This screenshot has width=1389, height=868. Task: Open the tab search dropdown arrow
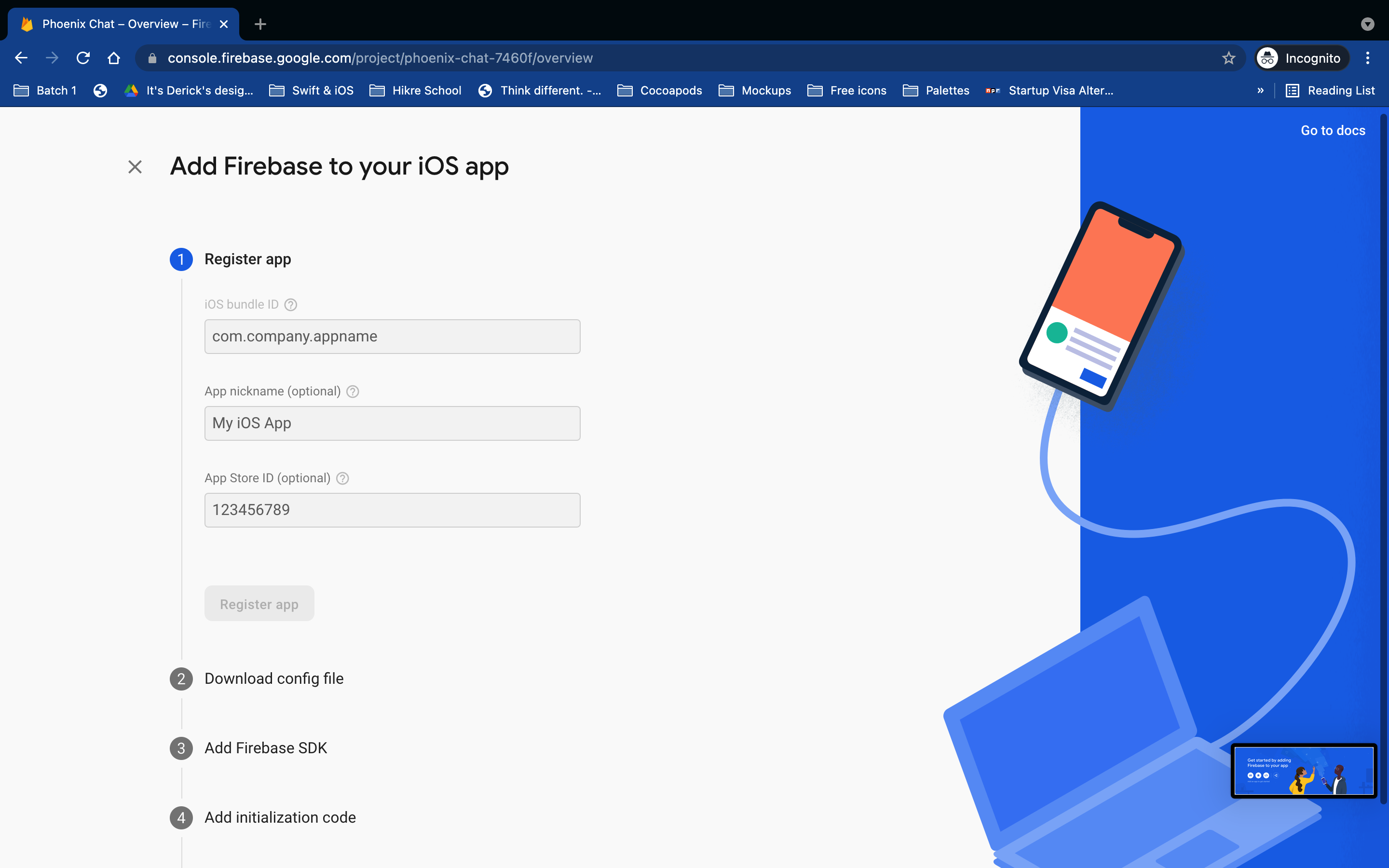tap(1368, 24)
